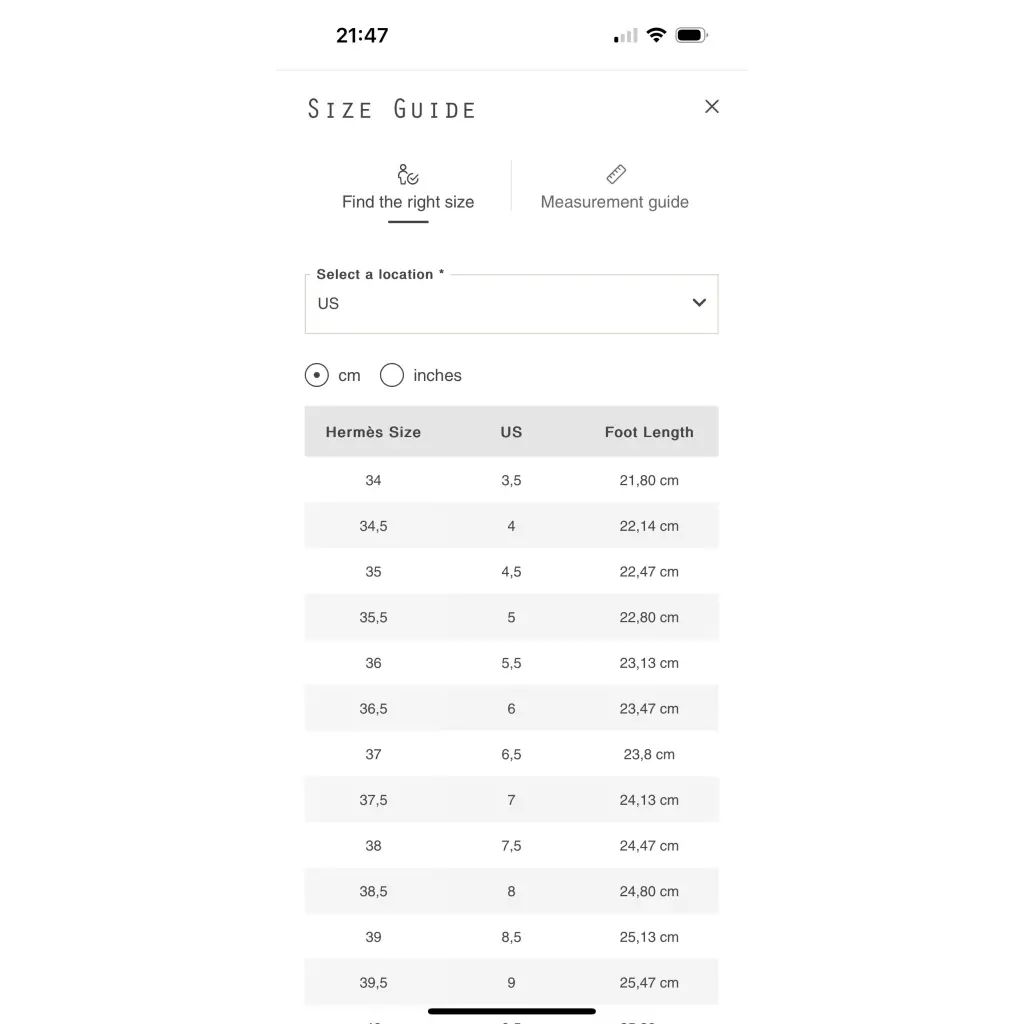Click the person-check icon above Find the right size
This screenshot has width=1024, height=1024.
pos(408,175)
